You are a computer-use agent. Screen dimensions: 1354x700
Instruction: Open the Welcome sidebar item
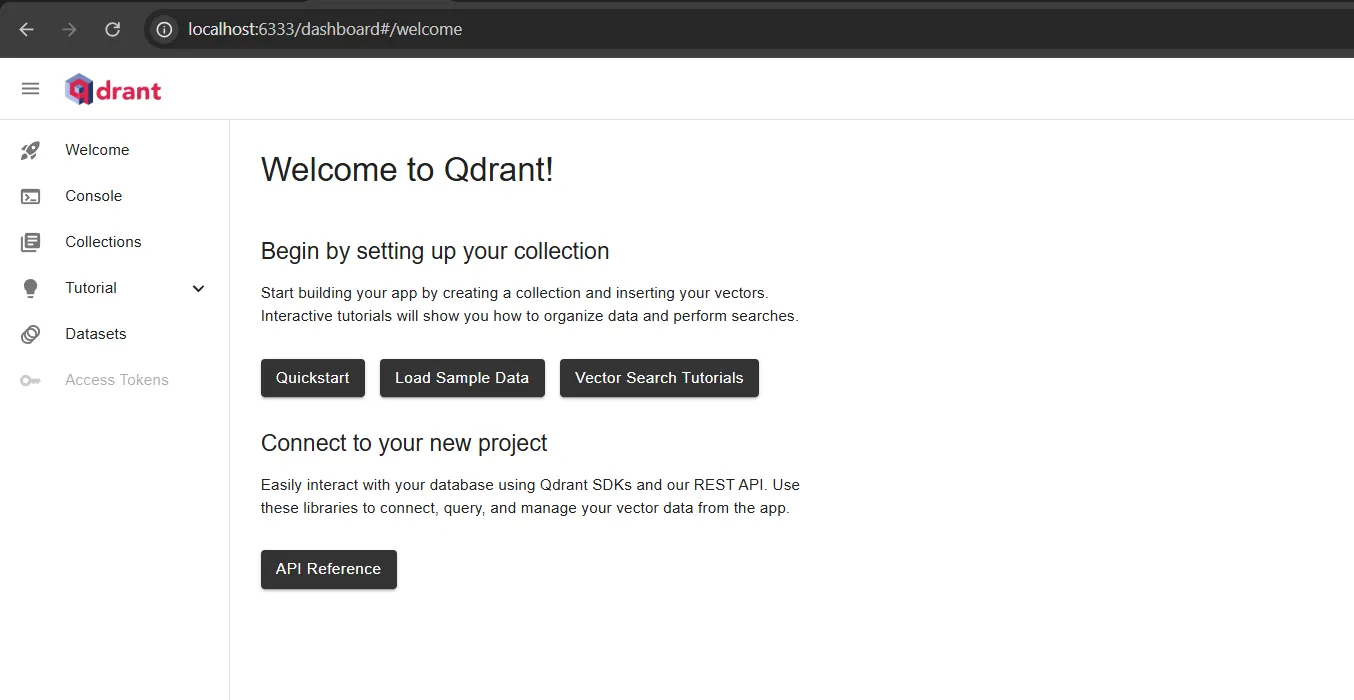point(115,150)
